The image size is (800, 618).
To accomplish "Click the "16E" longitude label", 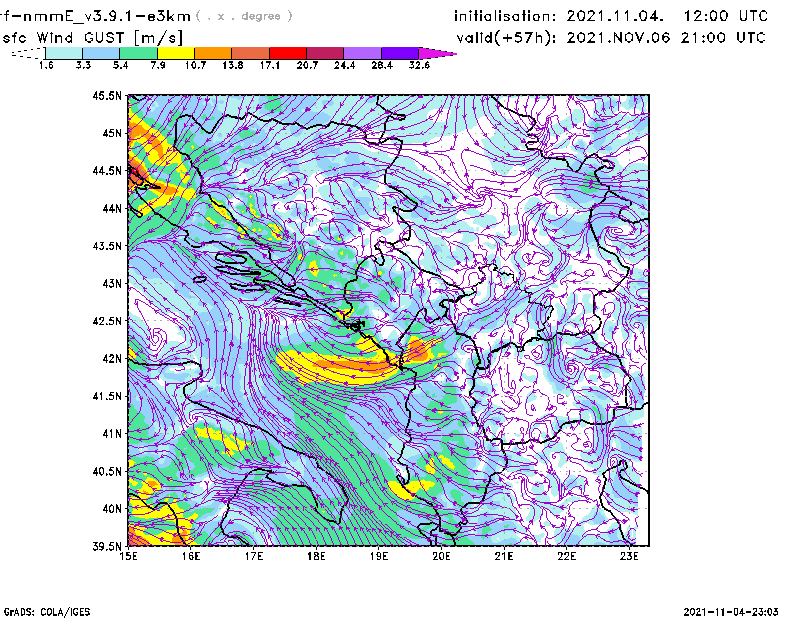I will 191,556.
